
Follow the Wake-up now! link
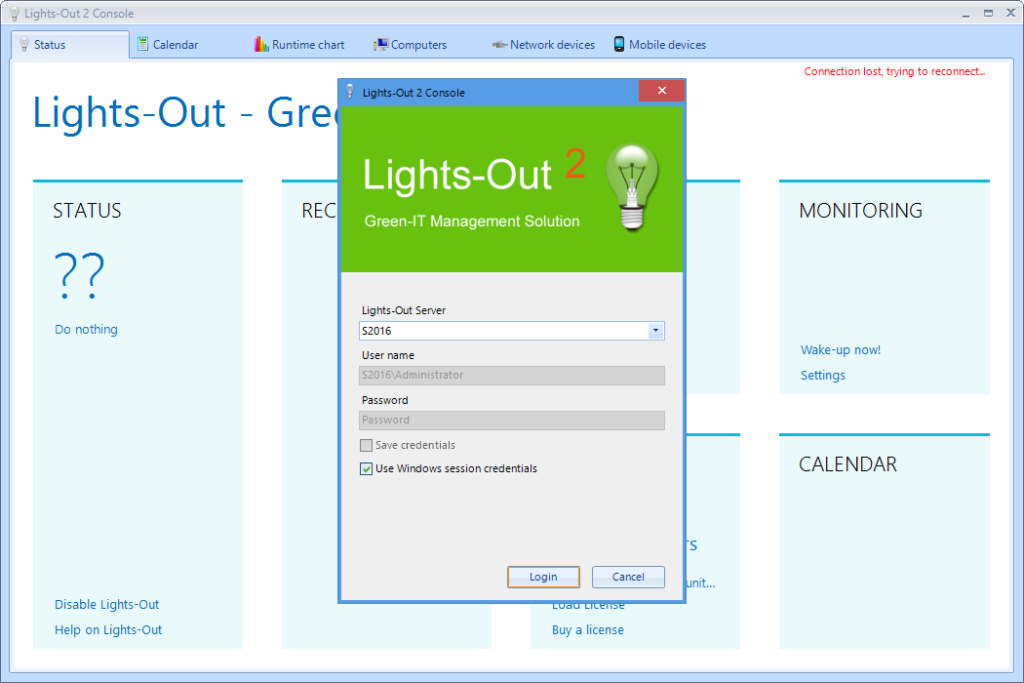840,349
